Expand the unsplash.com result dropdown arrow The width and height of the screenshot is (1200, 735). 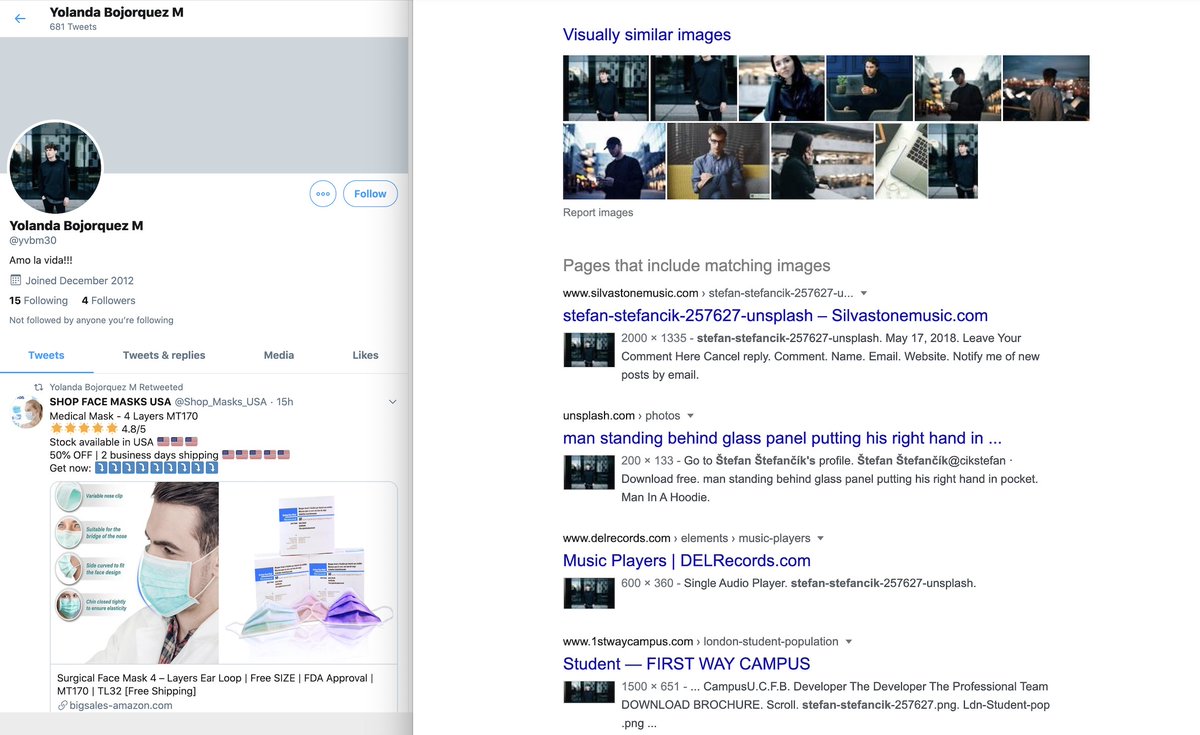(690, 415)
